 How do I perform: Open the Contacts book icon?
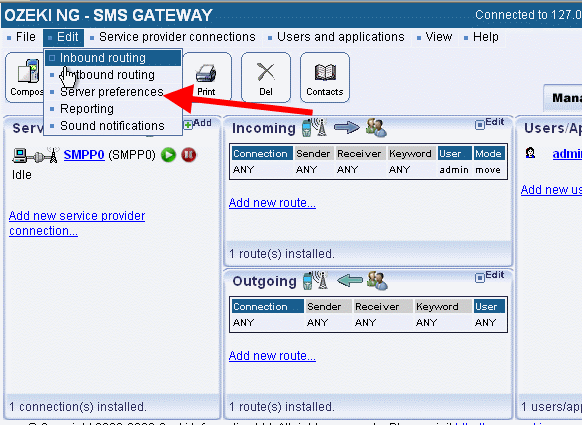coord(325,77)
